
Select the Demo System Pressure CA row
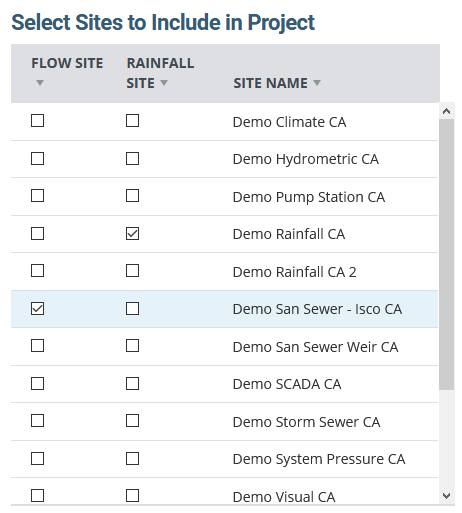point(224,459)
